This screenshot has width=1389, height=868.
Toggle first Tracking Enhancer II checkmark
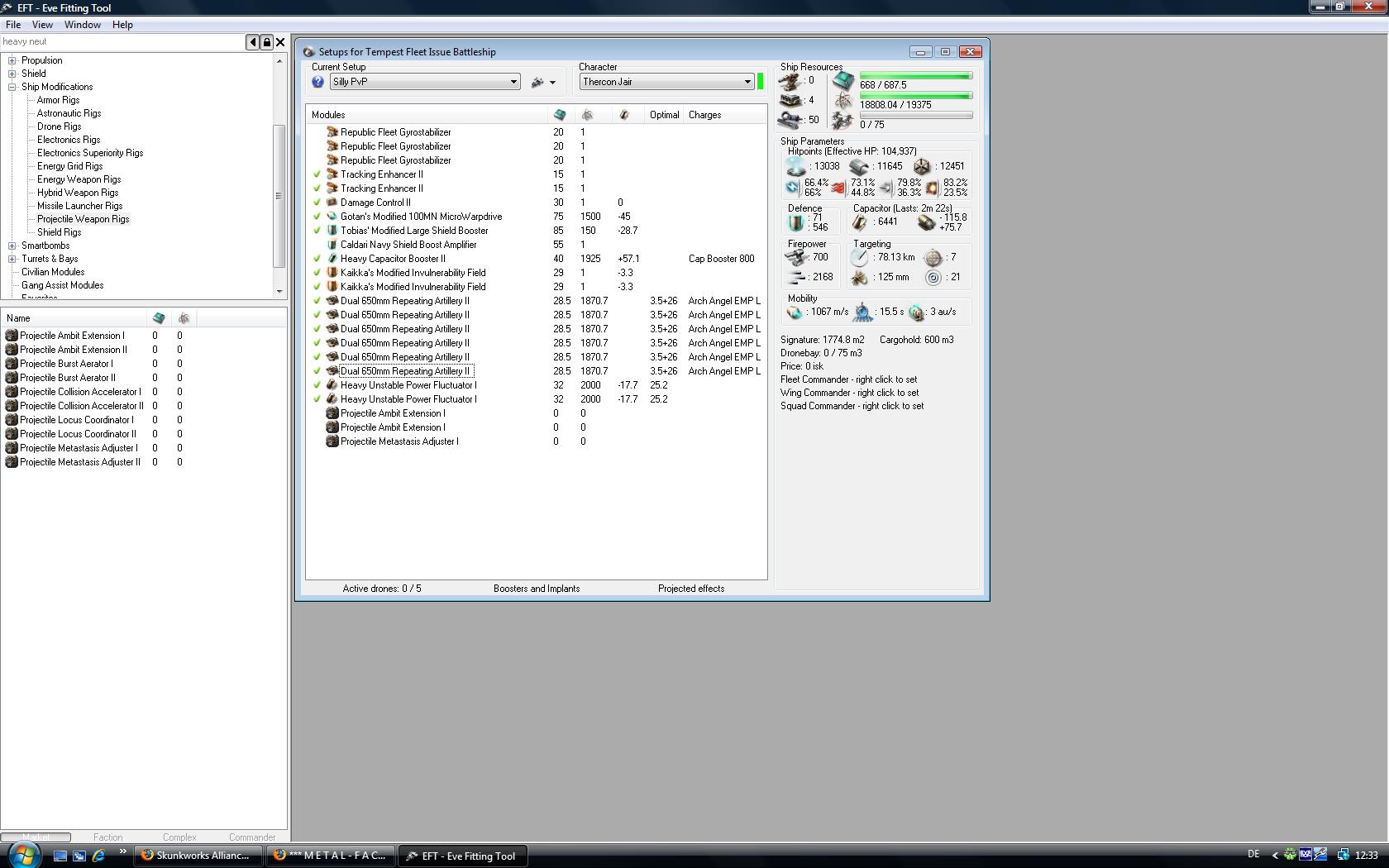pos(317,174)
